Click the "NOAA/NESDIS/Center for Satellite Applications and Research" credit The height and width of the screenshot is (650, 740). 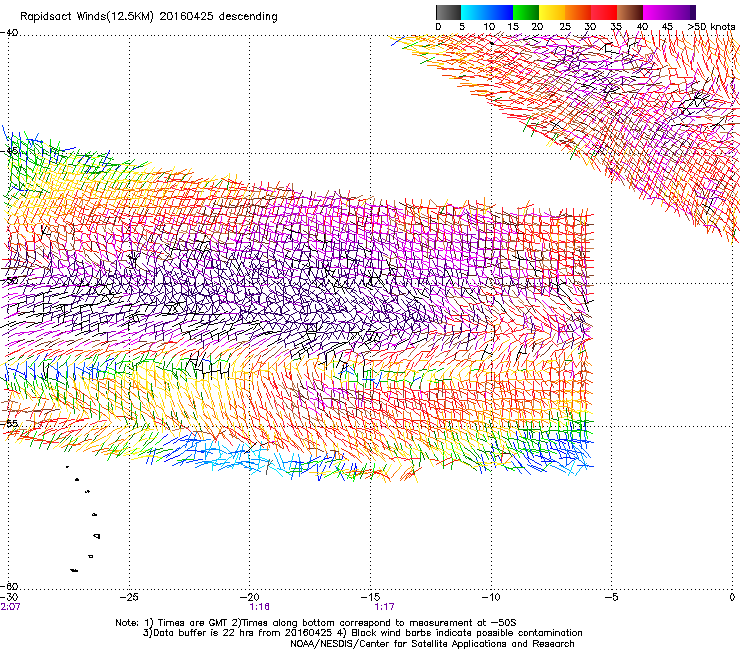click(432, 644)
